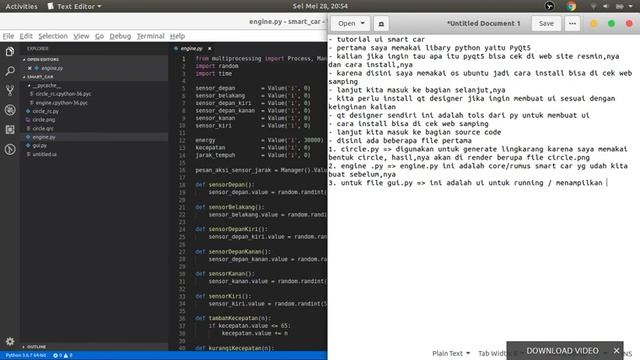Close the DOWNLOAD VIDEO banner
640x360 pixels.
point(616,351)
